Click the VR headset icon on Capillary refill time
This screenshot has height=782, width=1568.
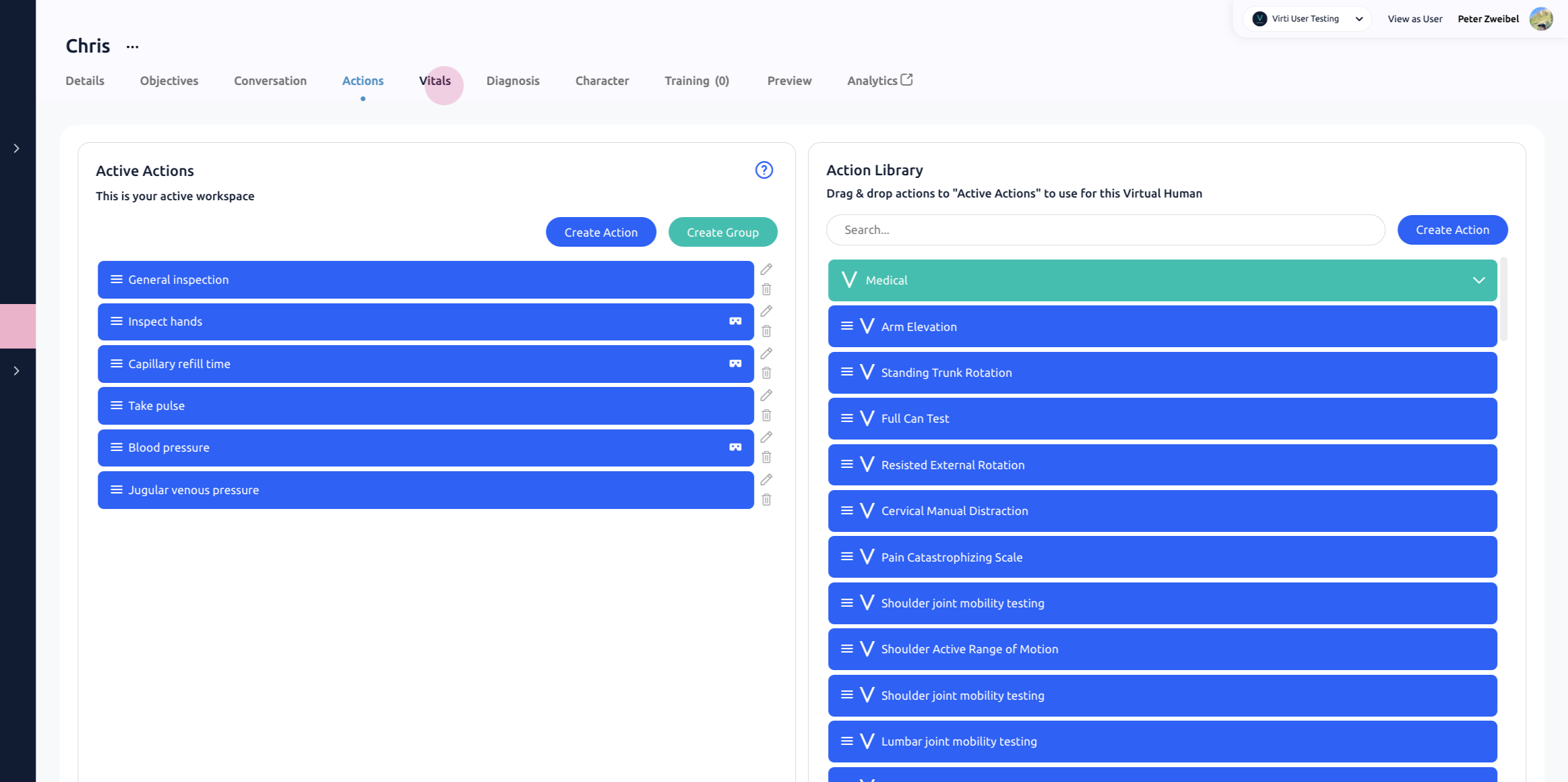point(735,364)
